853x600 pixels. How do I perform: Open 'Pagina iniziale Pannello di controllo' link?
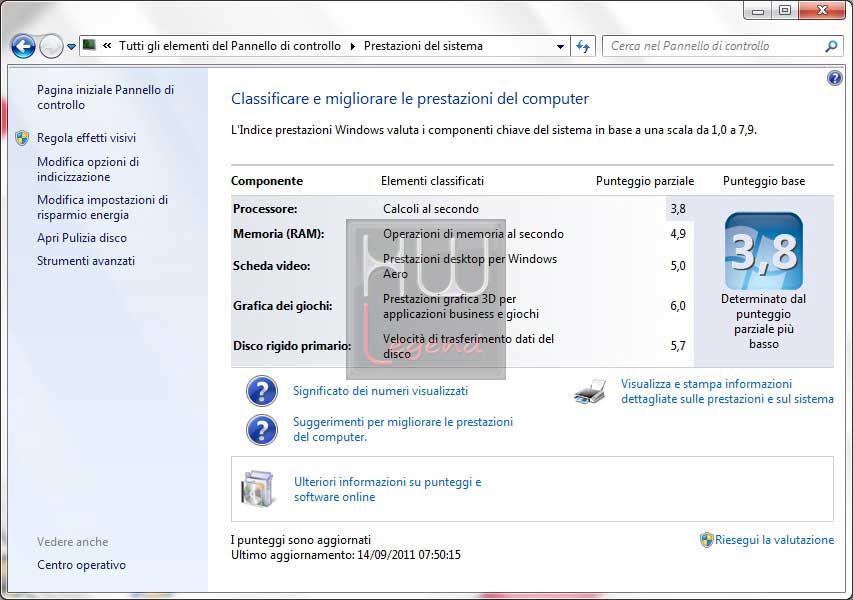pos(106,97)
